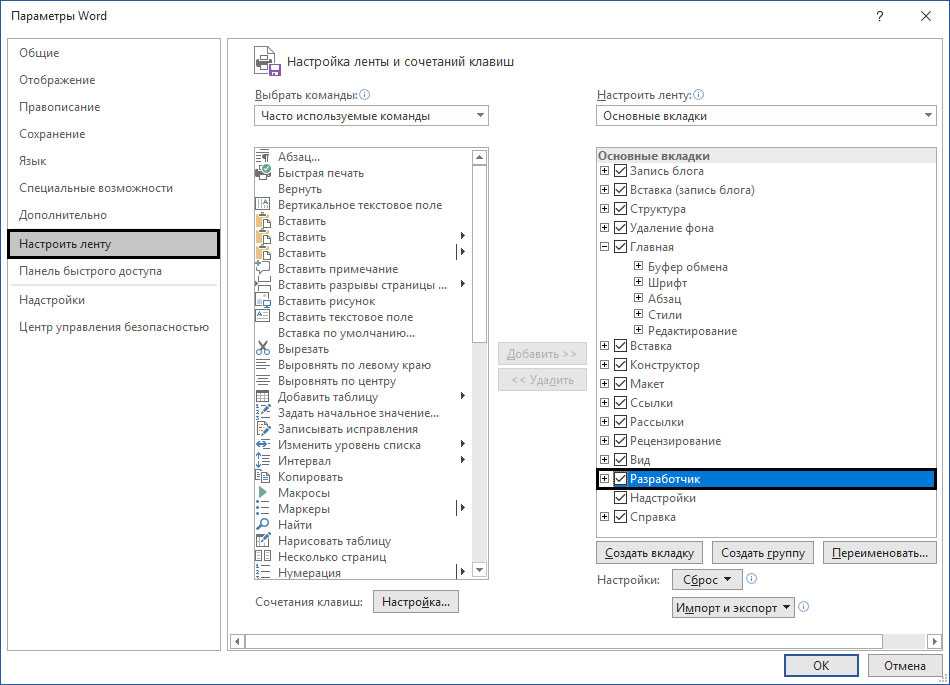Open the Выбрать команды dropdown
Viewport: 950px width, 685px height.
[371, 116]
